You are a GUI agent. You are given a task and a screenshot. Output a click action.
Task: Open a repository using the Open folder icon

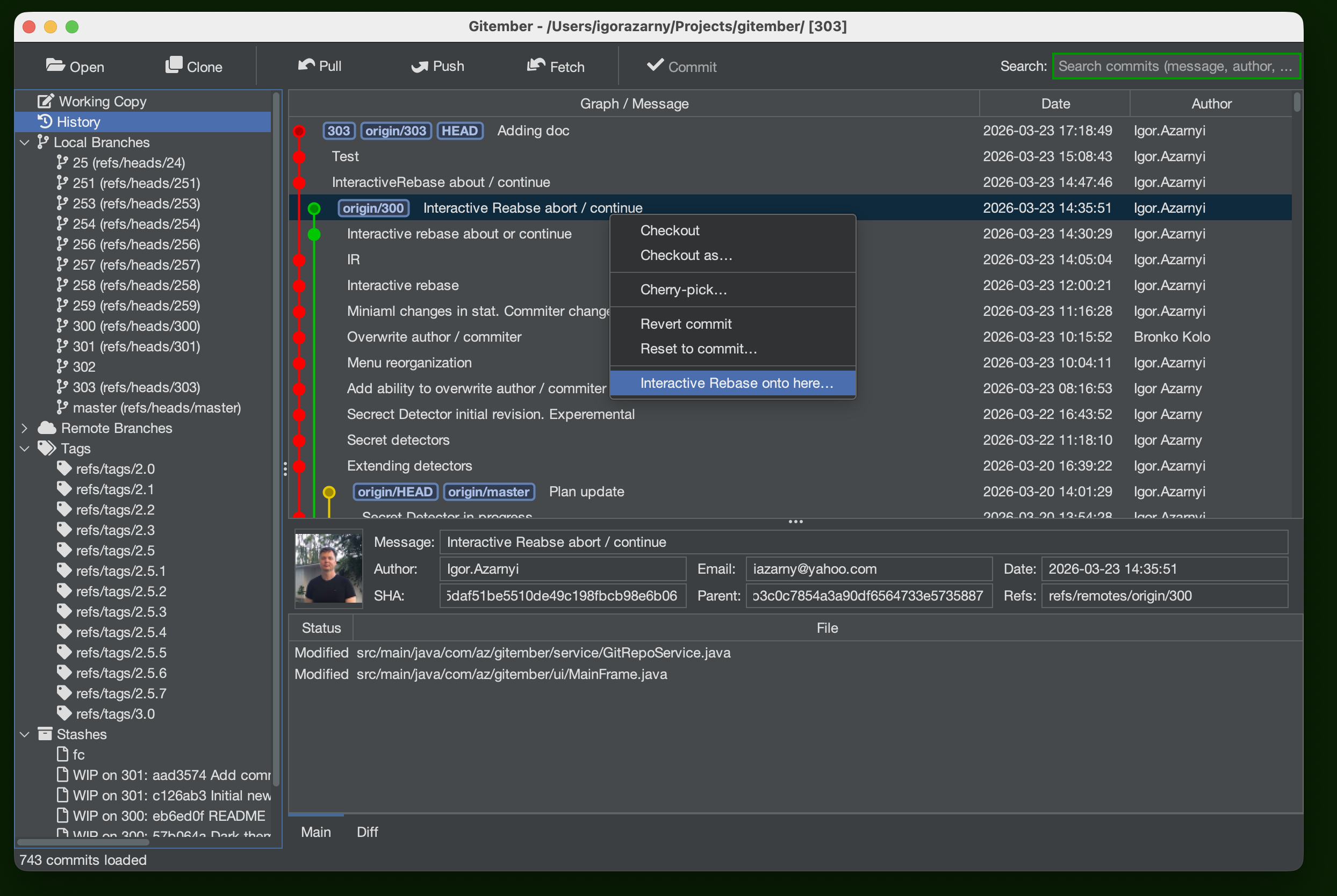(54, 66)
